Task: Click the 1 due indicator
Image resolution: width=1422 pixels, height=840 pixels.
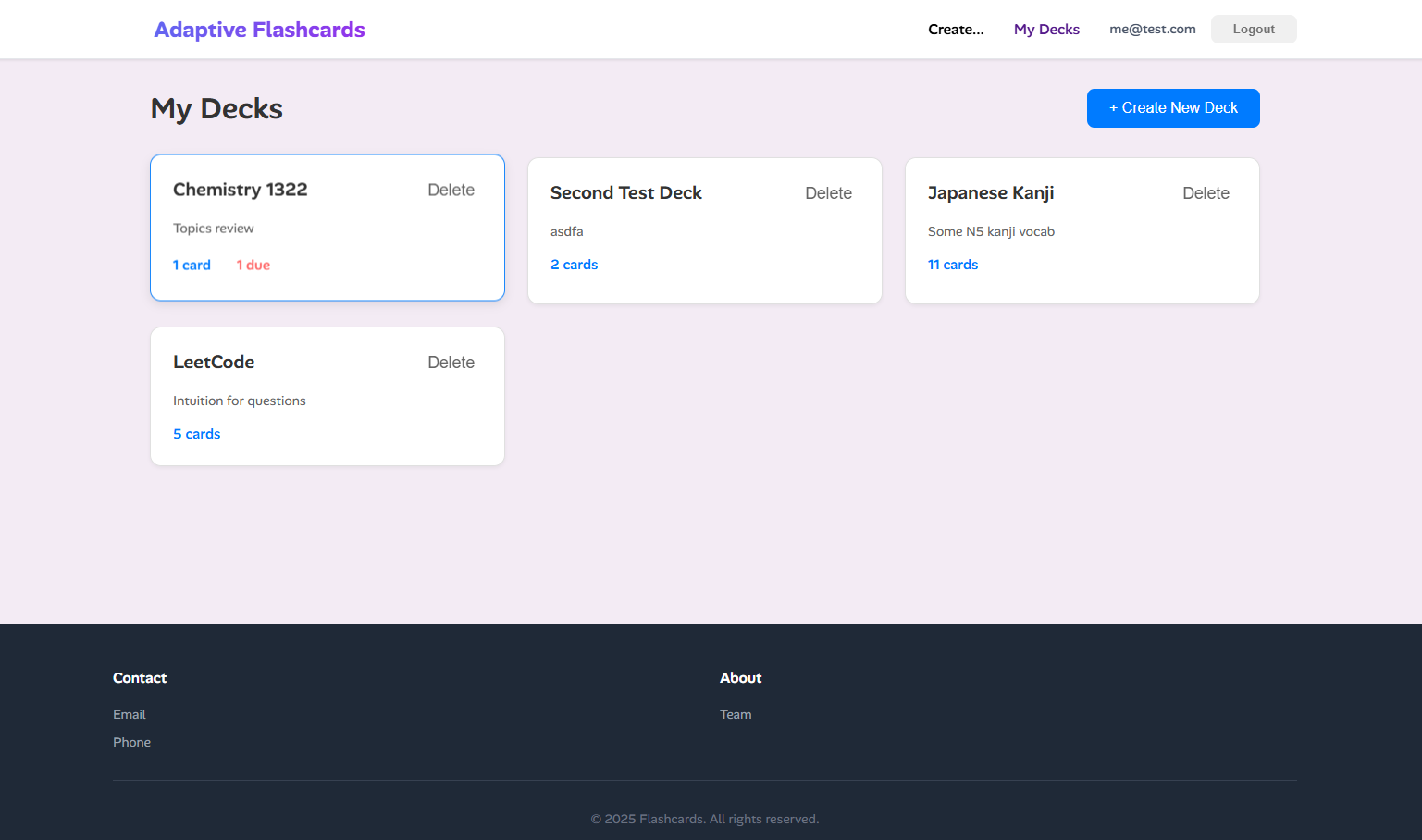Action: pos(253,266)
